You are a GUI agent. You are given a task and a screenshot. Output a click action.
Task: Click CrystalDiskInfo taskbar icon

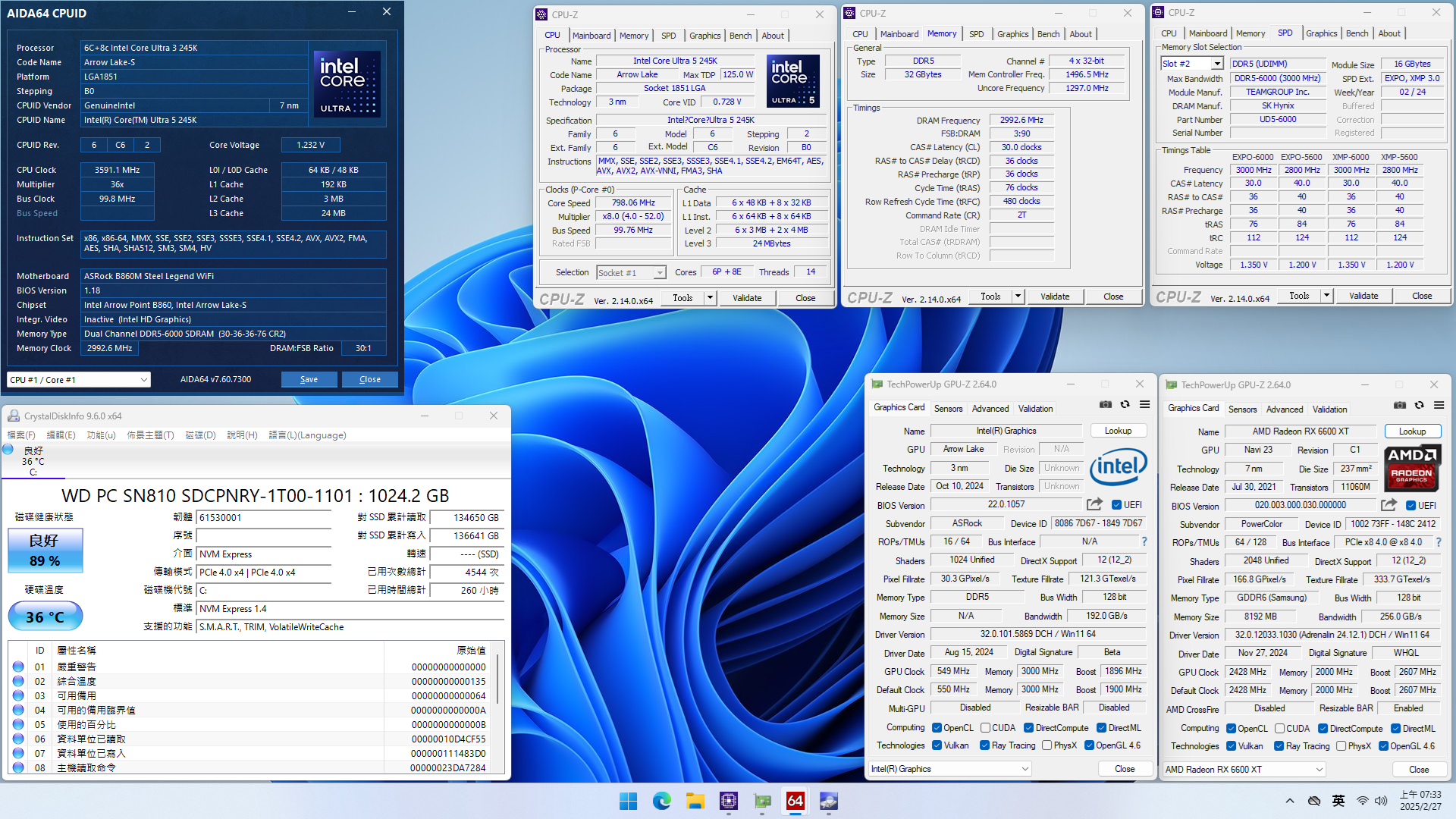pos(829,801)
